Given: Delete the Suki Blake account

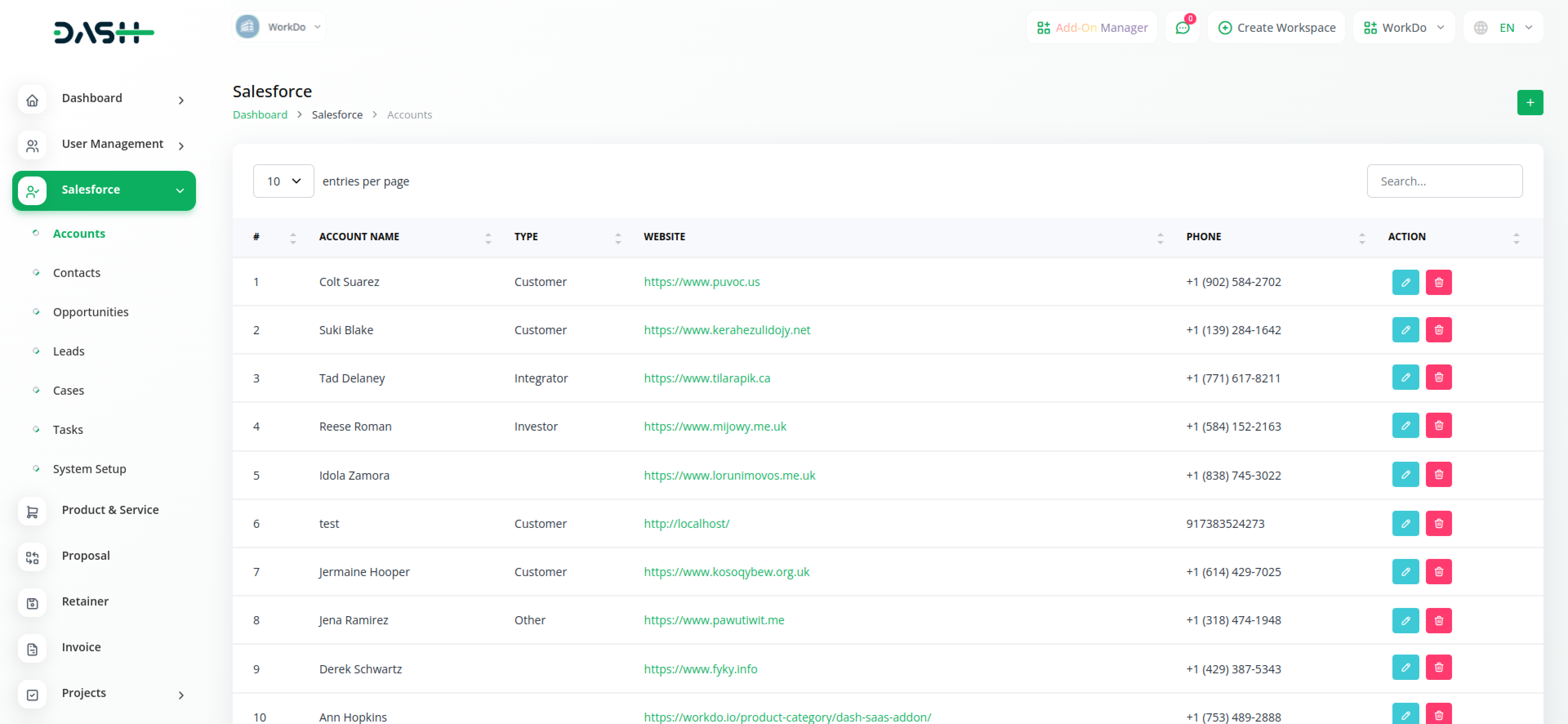Looking at the screenshot, I should pos(1438,329).
